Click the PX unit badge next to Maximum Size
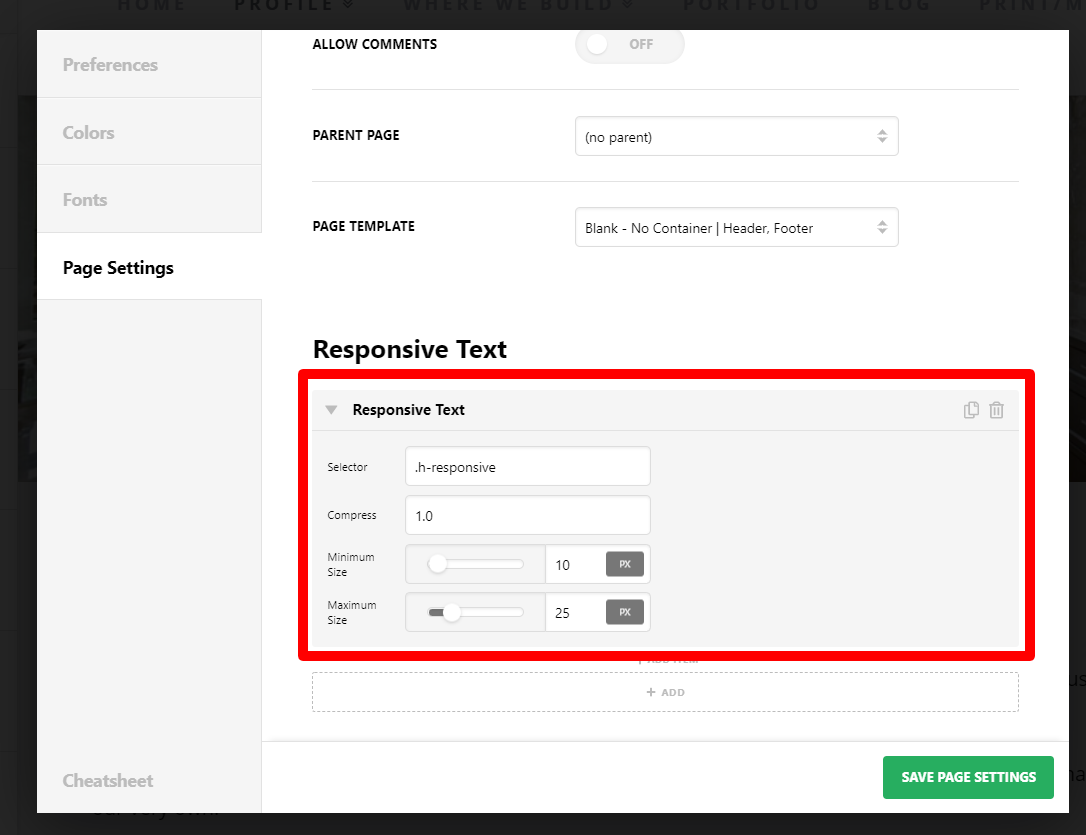Image resolution: width=1086 pixels, height=835 pixels. point(625,612)
